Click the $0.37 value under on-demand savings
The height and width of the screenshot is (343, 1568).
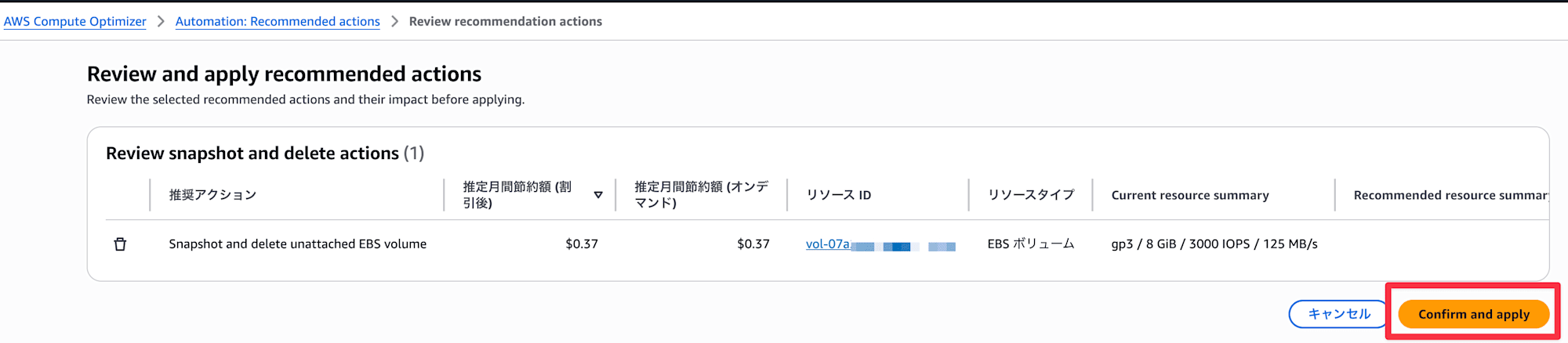753,244
